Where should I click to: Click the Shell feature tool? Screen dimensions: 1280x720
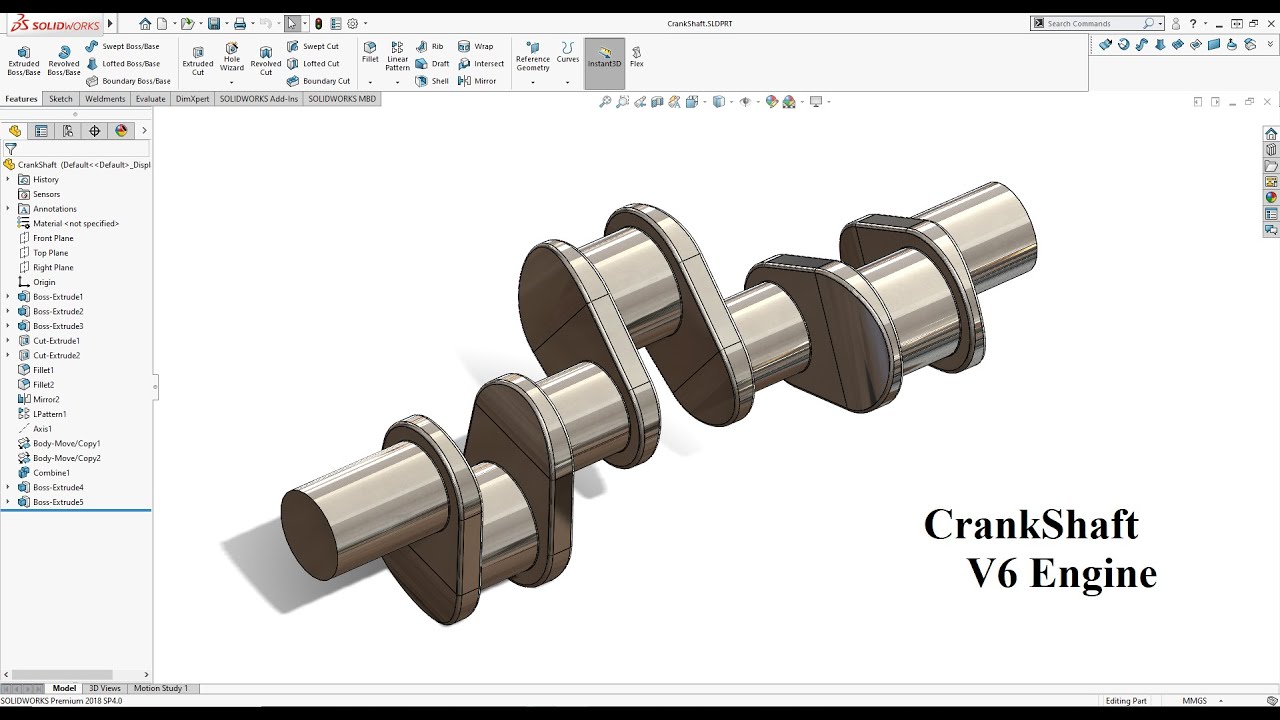(x=432, y=81)
